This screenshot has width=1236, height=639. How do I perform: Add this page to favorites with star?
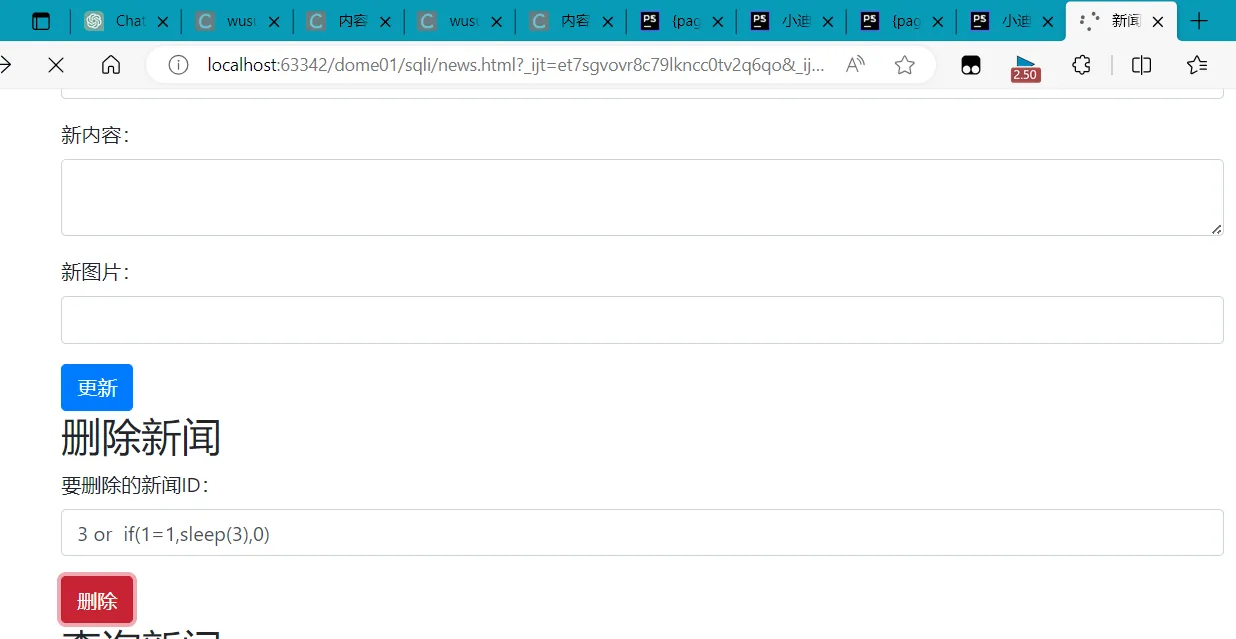[905, 65]
